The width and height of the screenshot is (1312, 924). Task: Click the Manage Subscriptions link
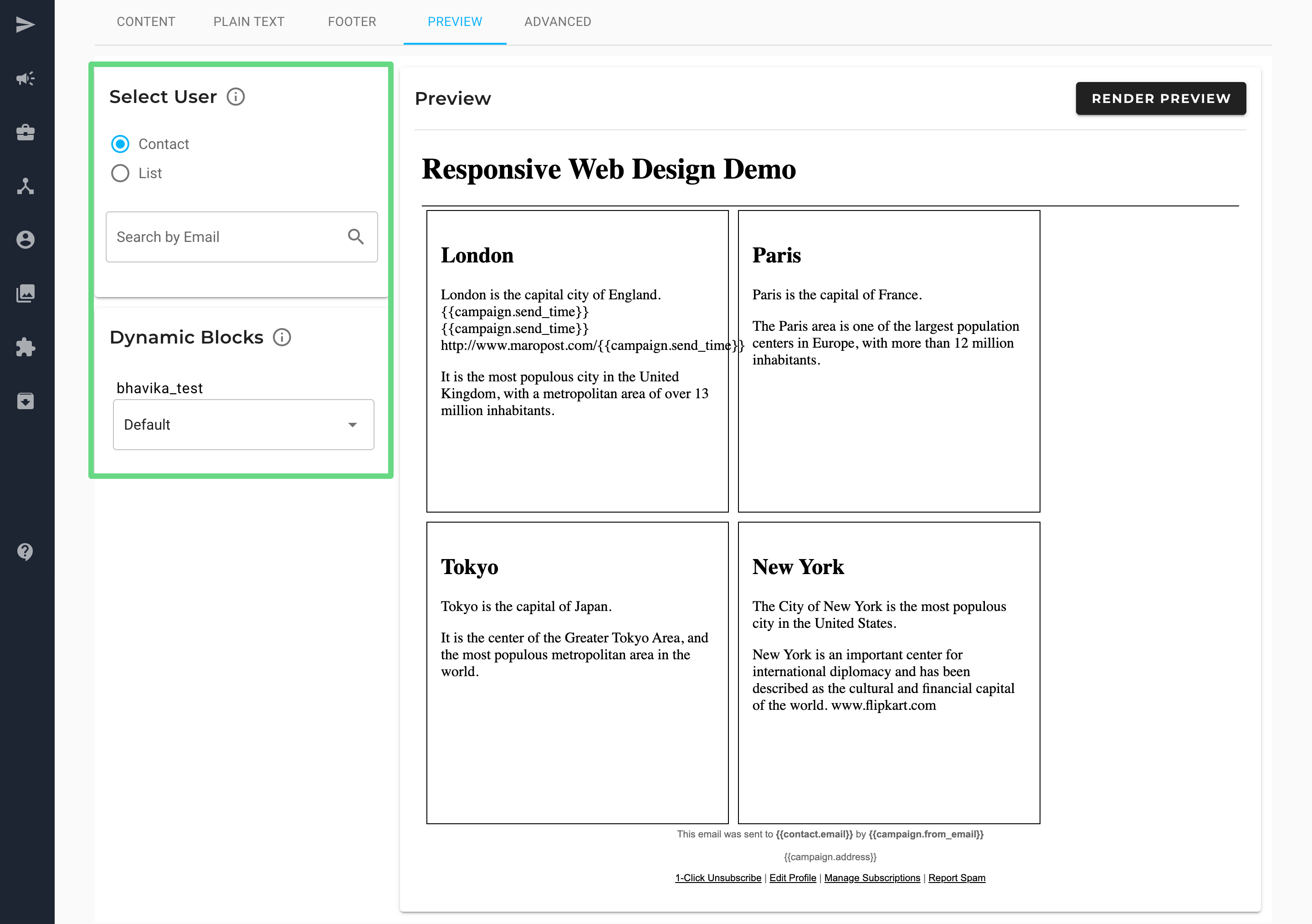(872, 878)
